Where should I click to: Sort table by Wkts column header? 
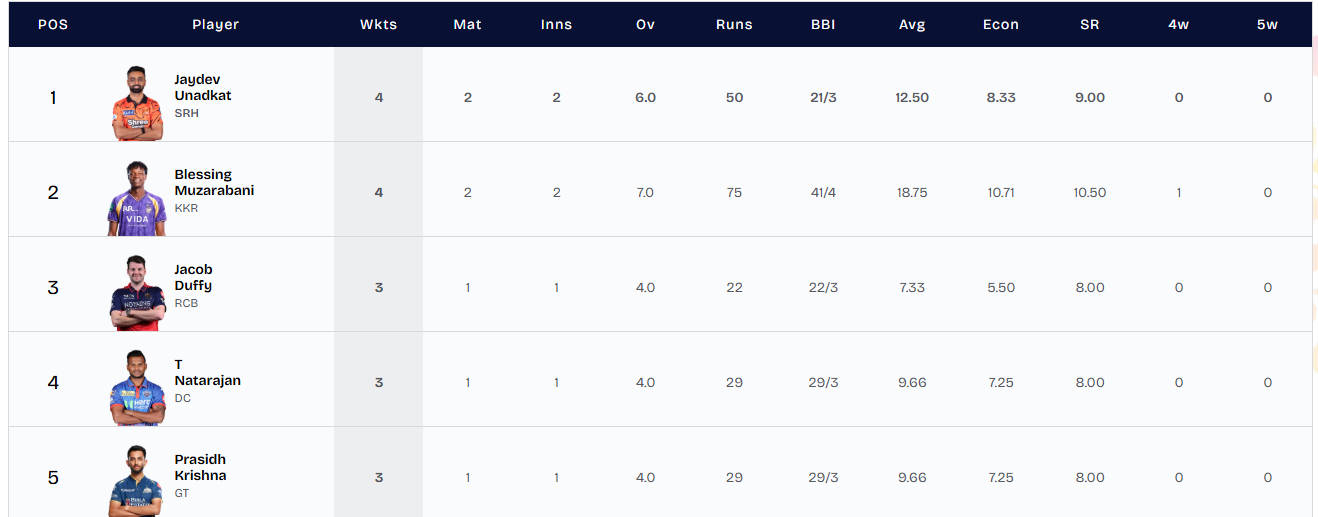pyautogui.click(x=378, y=25)
